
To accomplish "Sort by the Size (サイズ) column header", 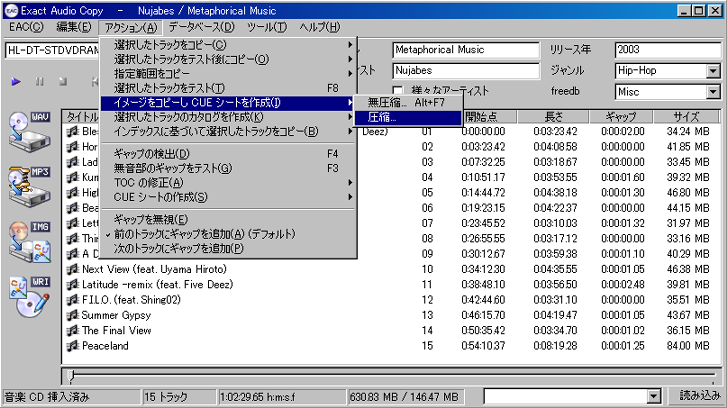I will pos(686,117).
